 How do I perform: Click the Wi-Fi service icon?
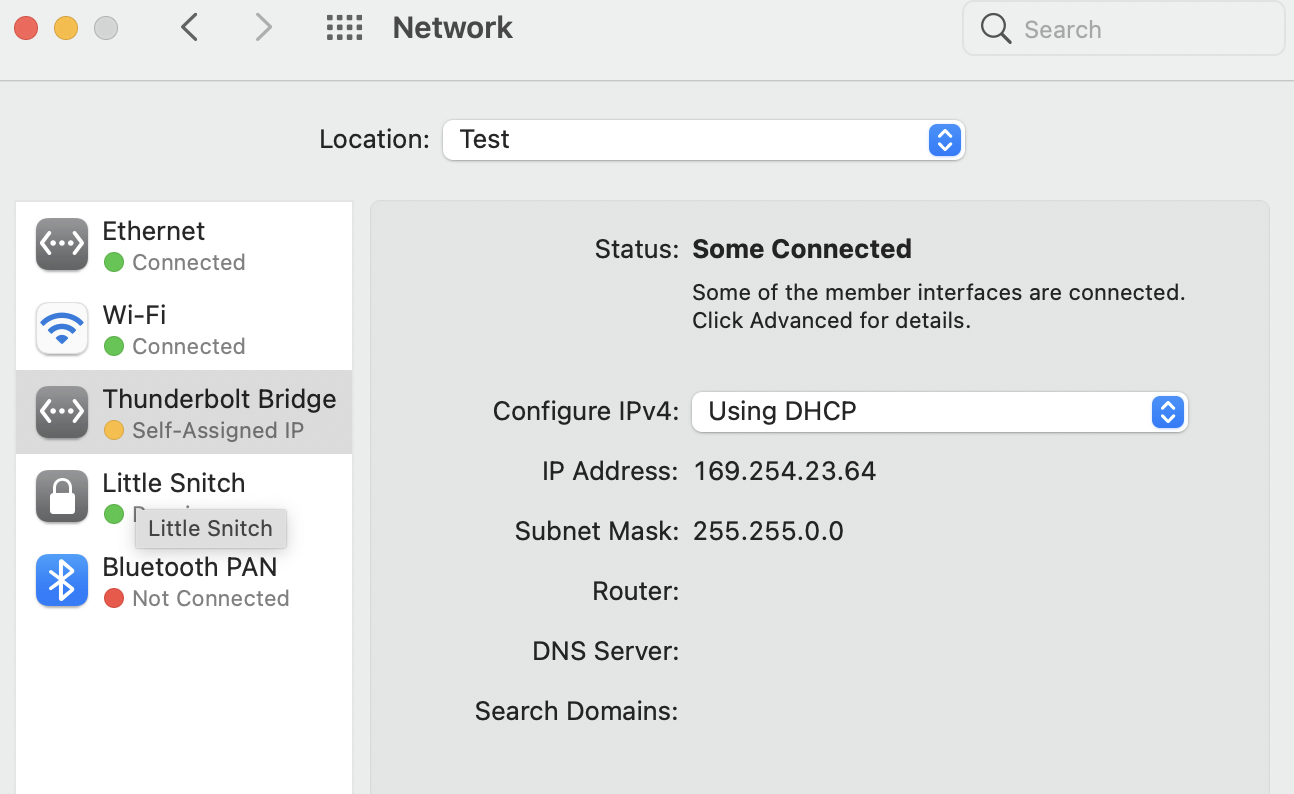pyautogui.click(x=62, y=329)
